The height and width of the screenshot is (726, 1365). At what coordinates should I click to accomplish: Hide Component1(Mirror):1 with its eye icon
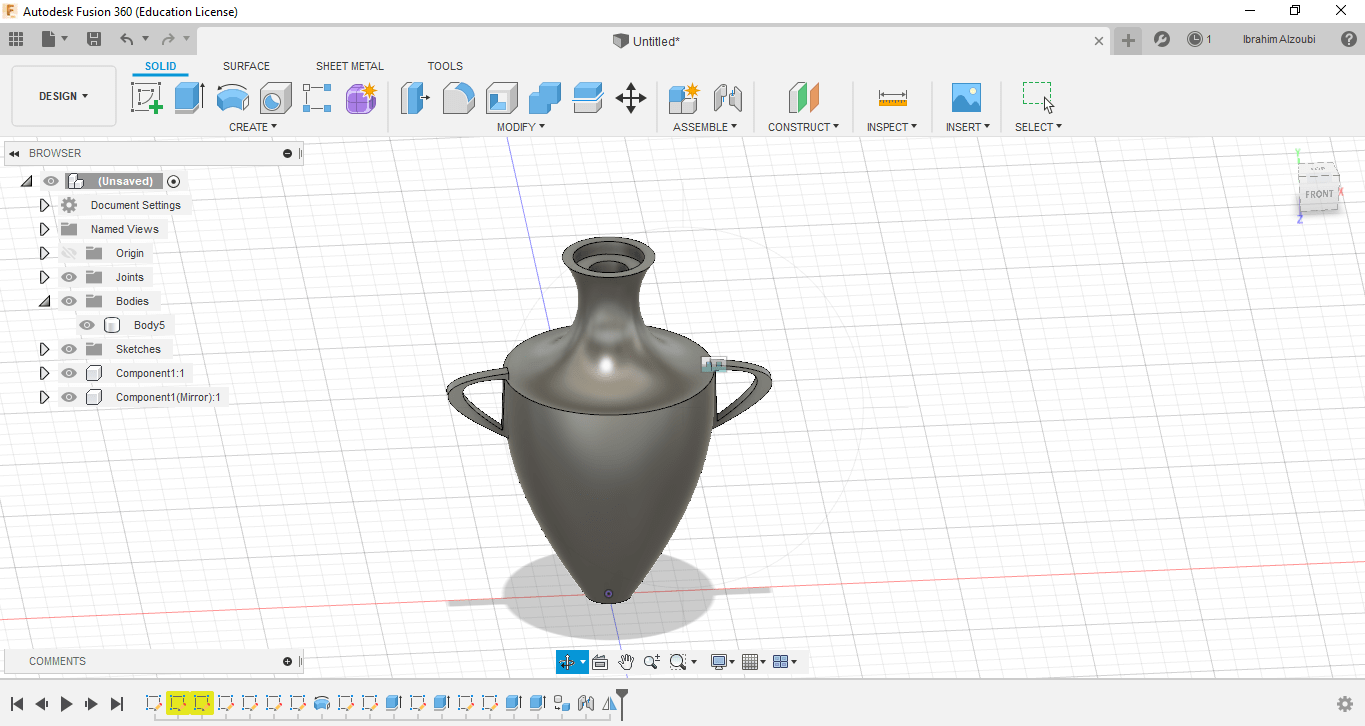pos(69,397)
